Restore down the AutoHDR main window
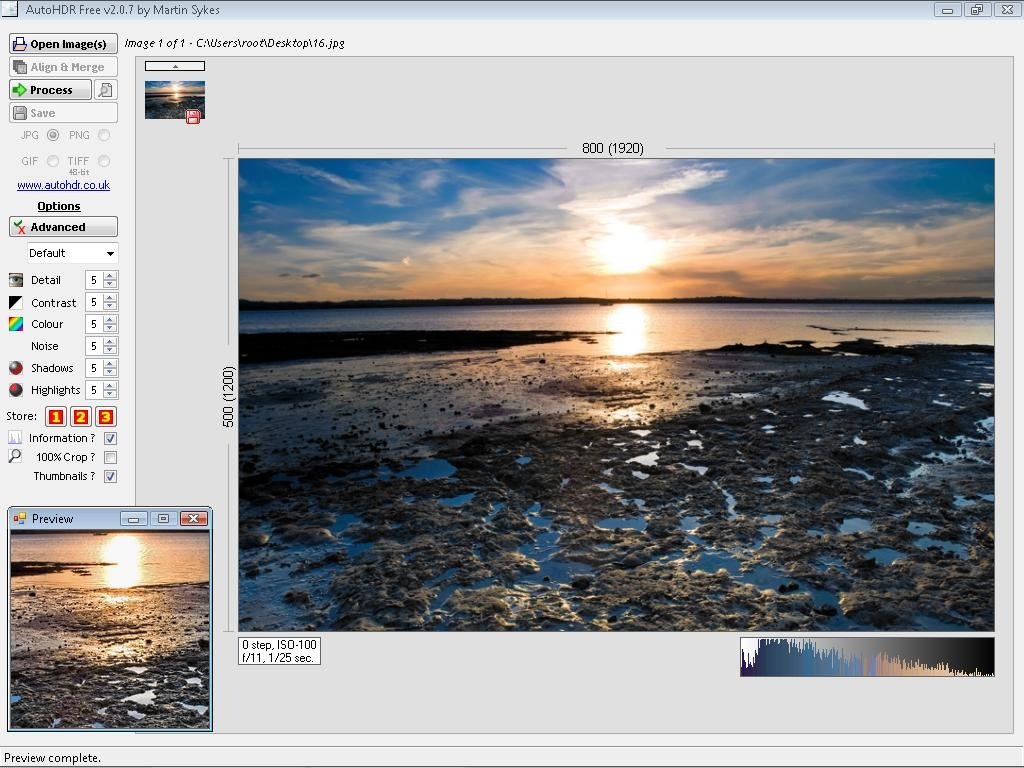 977,9
